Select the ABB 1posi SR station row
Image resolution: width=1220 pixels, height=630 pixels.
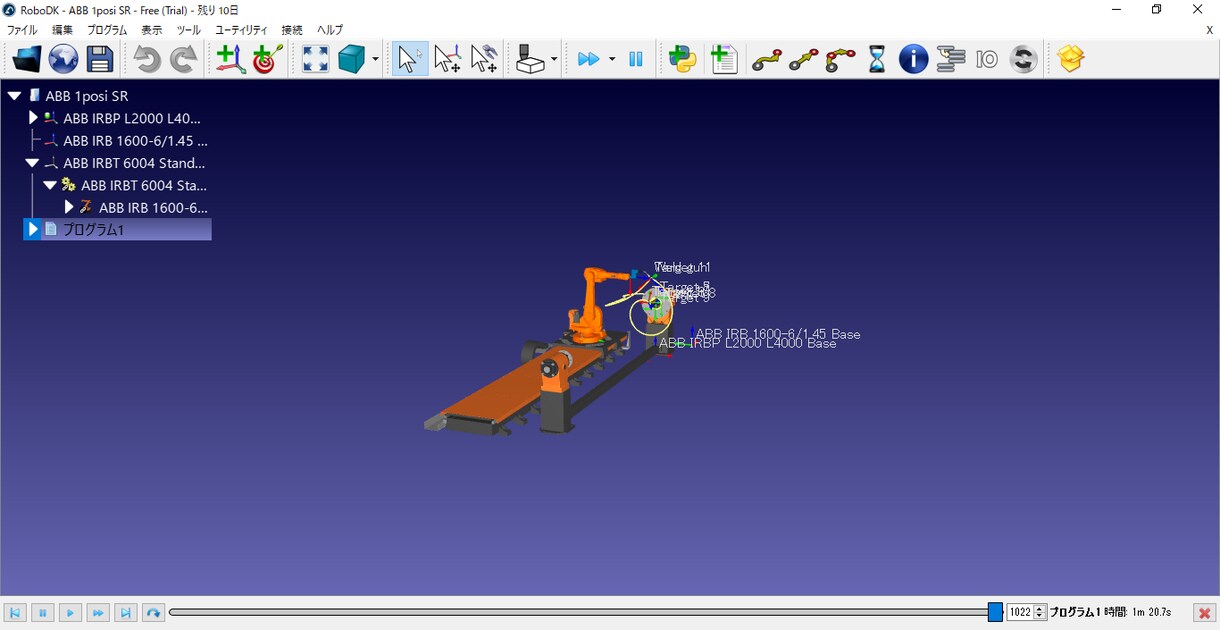click(x=87, y=96)
